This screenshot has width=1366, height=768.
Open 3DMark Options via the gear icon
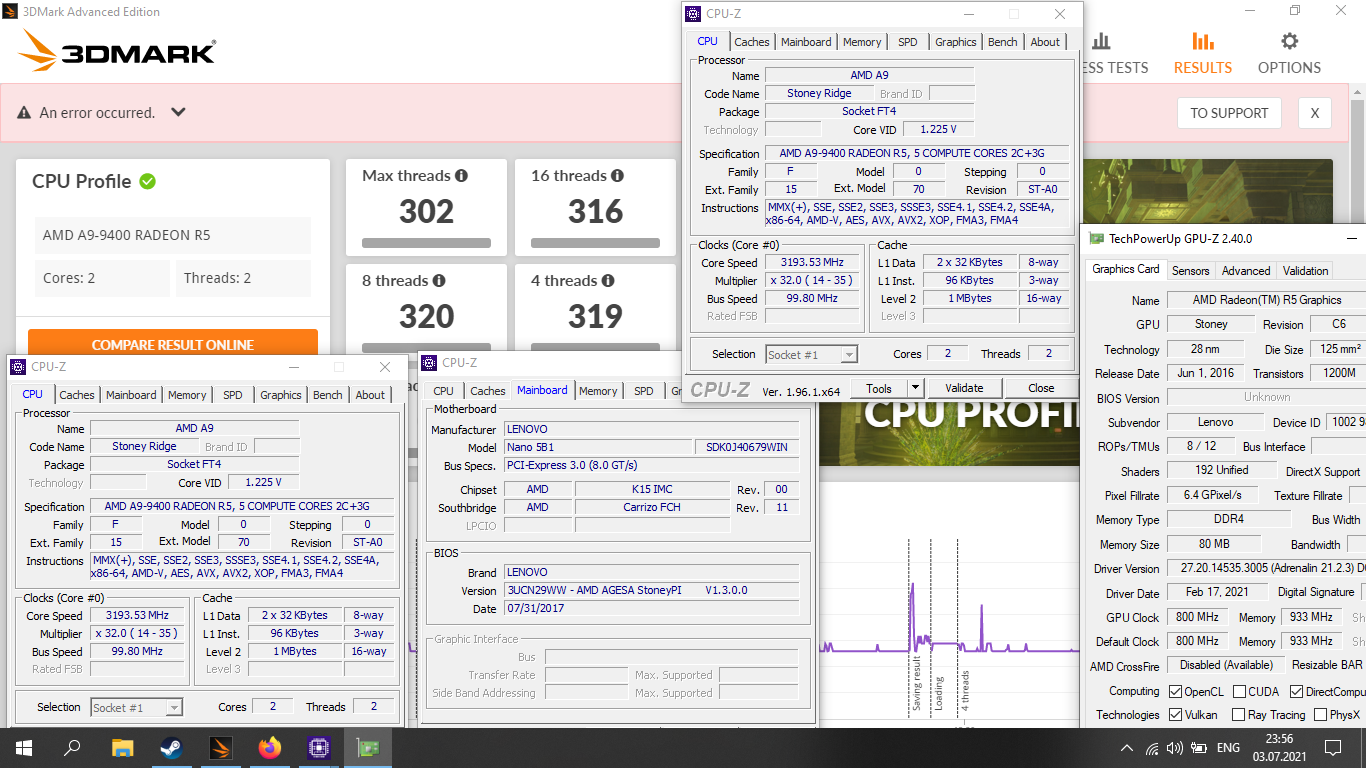tap(1290, 42)
